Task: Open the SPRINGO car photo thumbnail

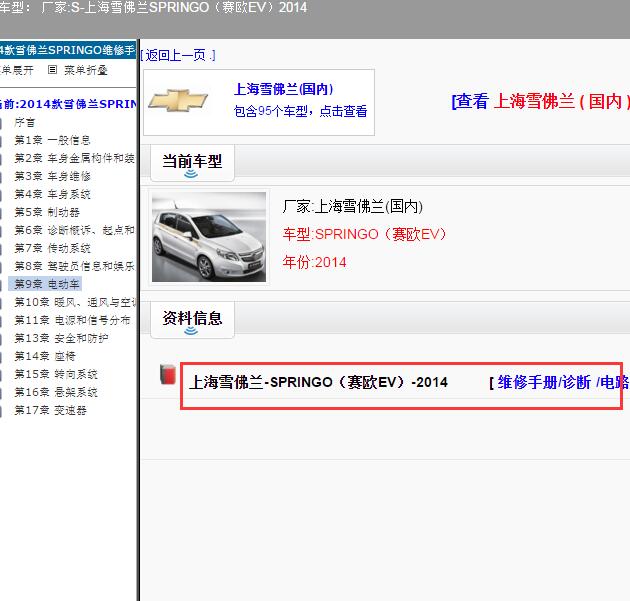Action: point(209,237)
